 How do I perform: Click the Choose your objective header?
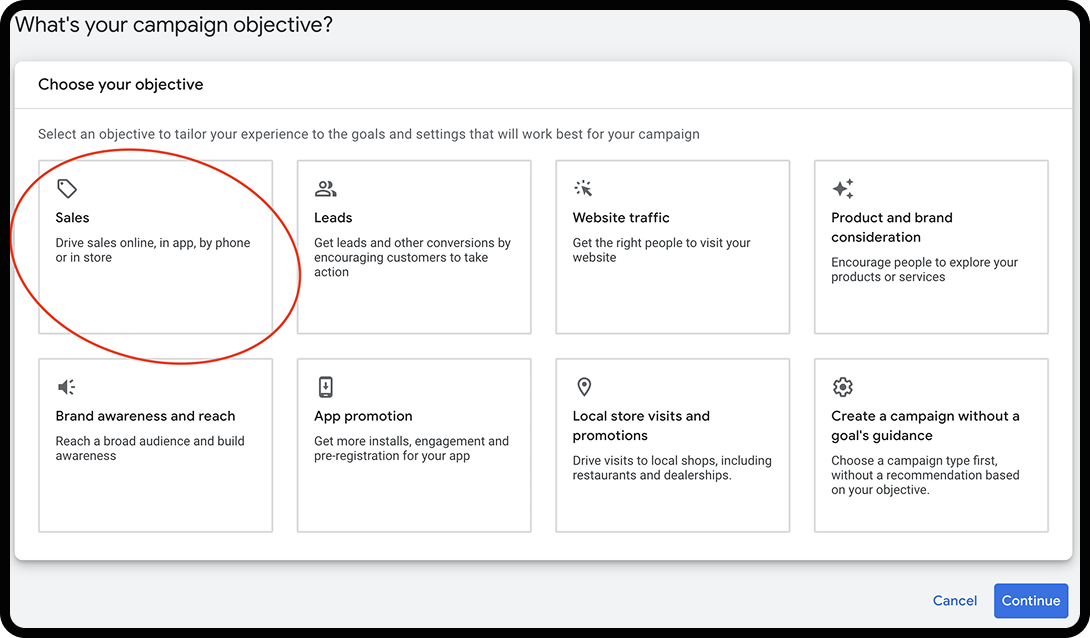click(120, 84)
